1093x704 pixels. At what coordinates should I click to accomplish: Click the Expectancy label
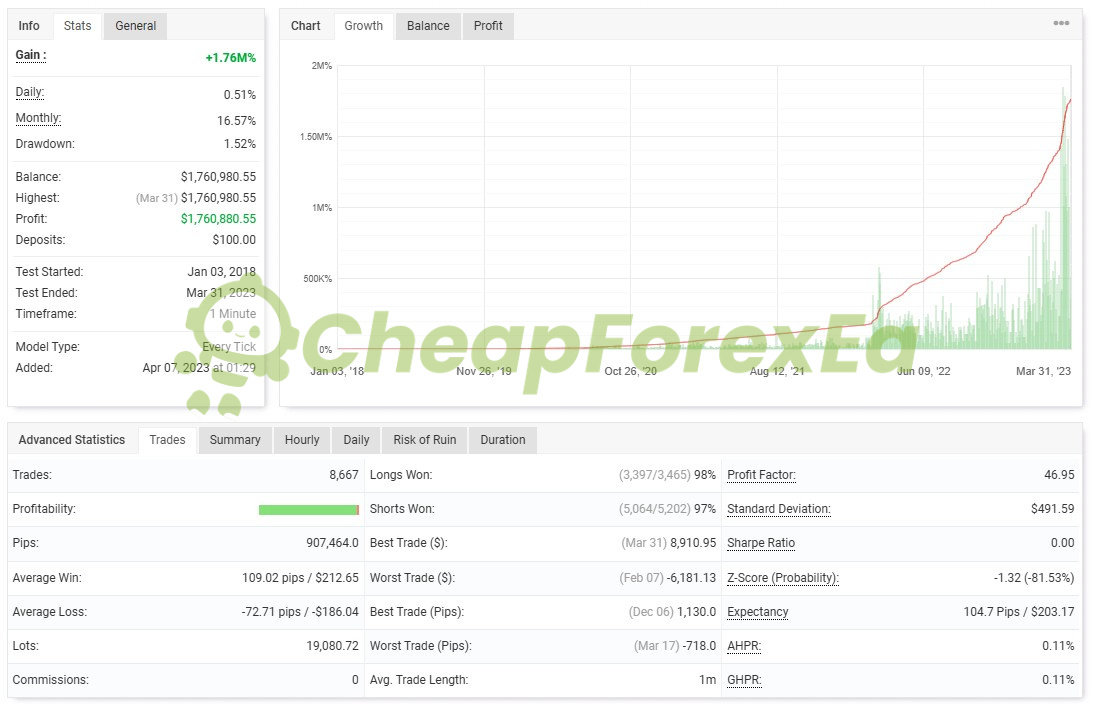coord(758,612)
